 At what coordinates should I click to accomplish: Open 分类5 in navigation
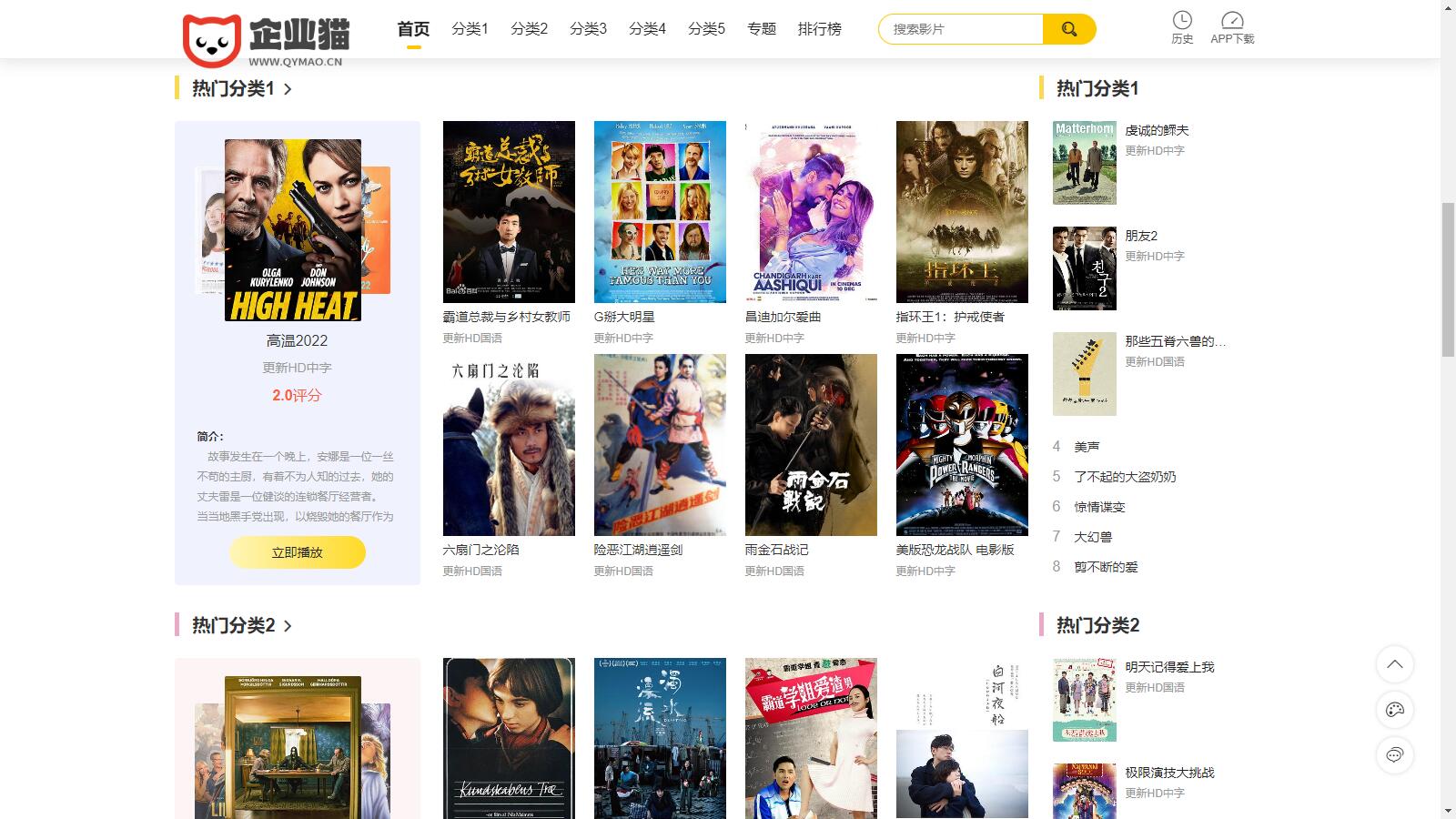706,29
